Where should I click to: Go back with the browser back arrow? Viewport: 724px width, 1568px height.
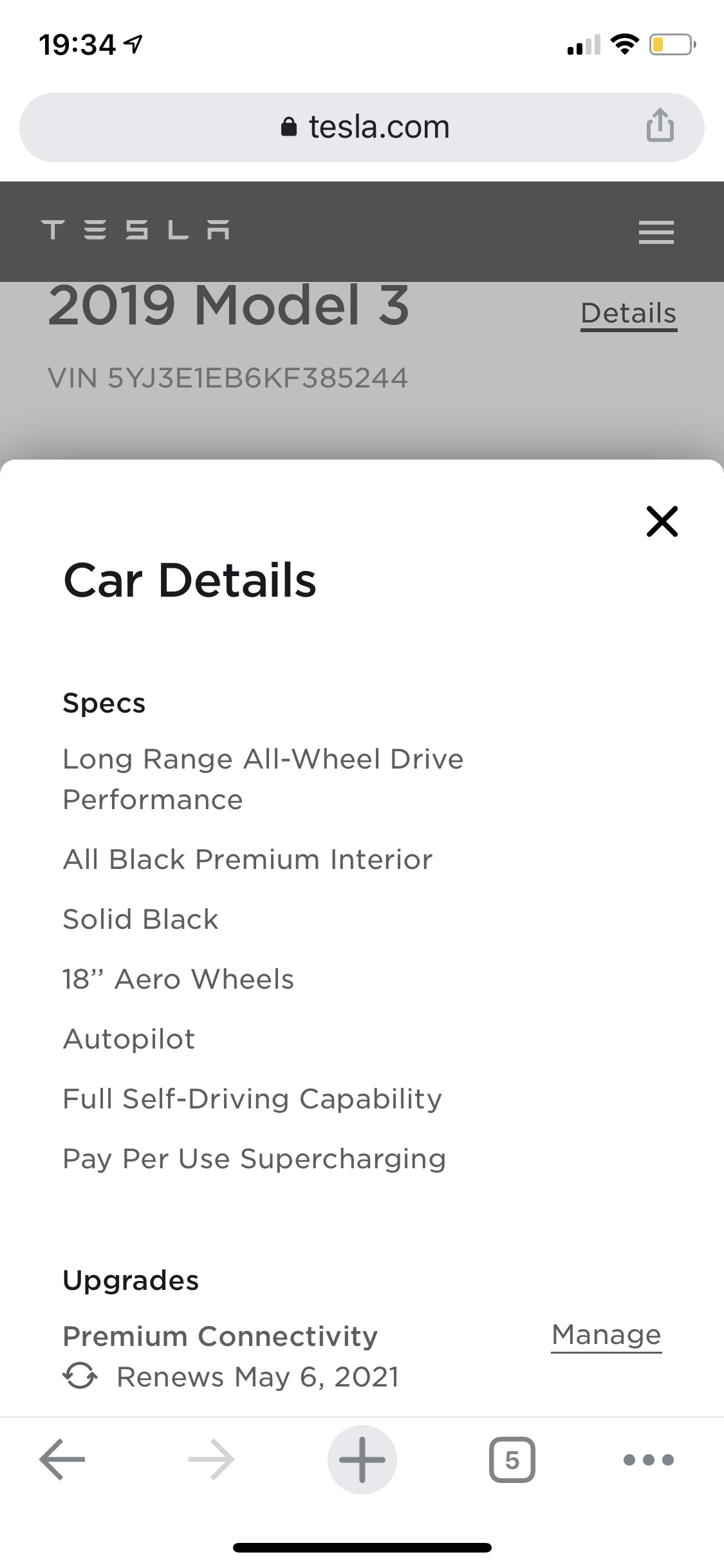(62, 1459)
